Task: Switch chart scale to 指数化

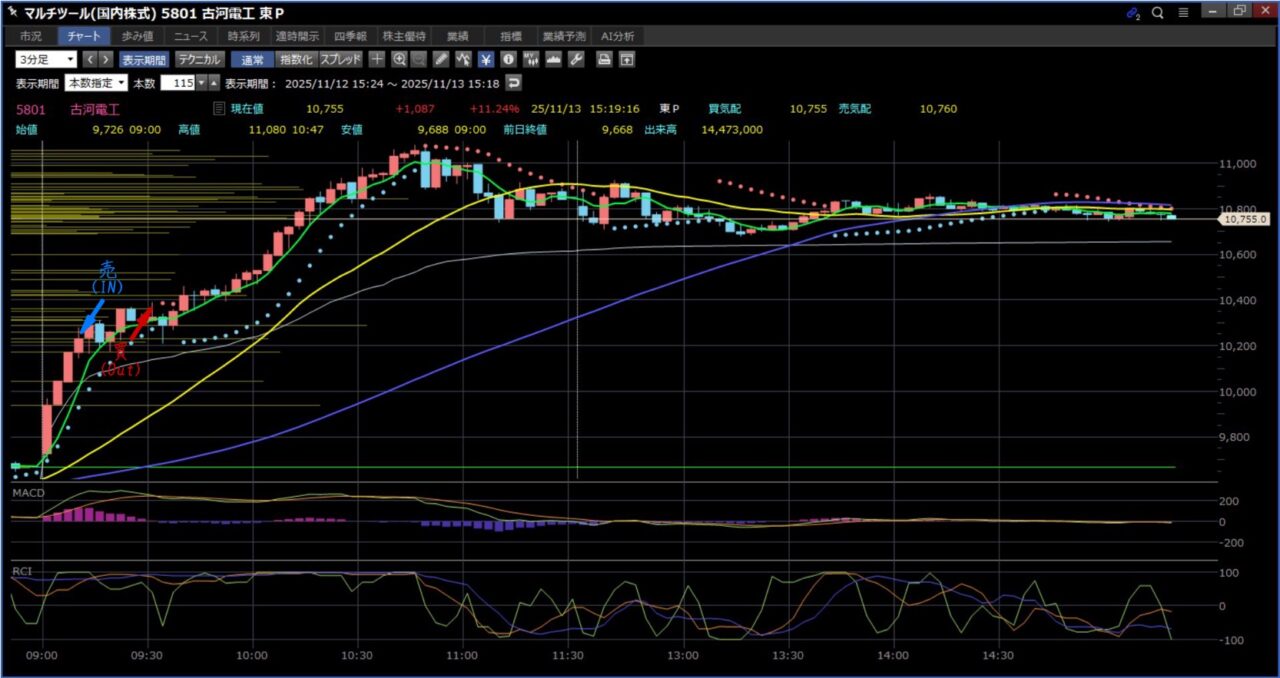Action: (x=295, y=59)
